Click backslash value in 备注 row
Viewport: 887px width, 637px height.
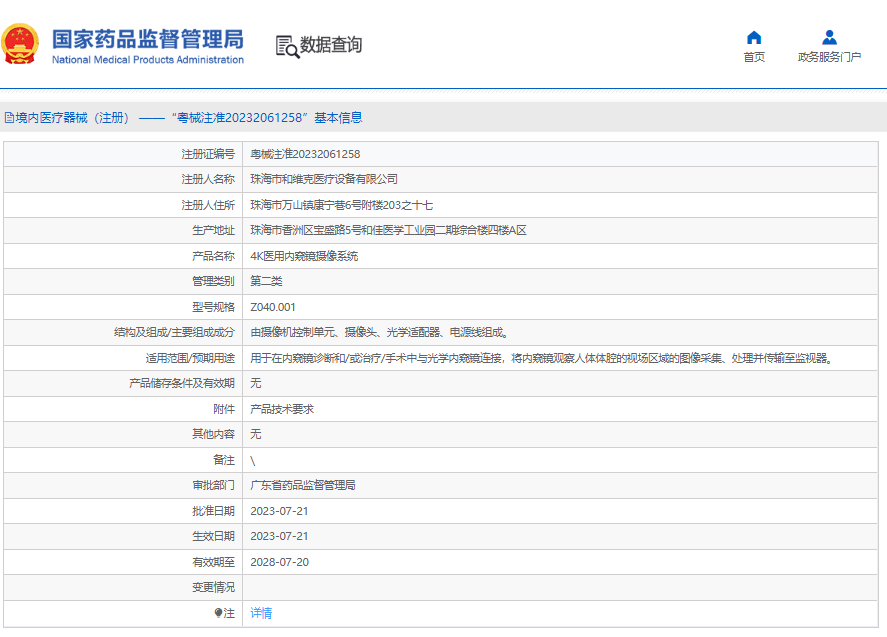coord(253,460)
